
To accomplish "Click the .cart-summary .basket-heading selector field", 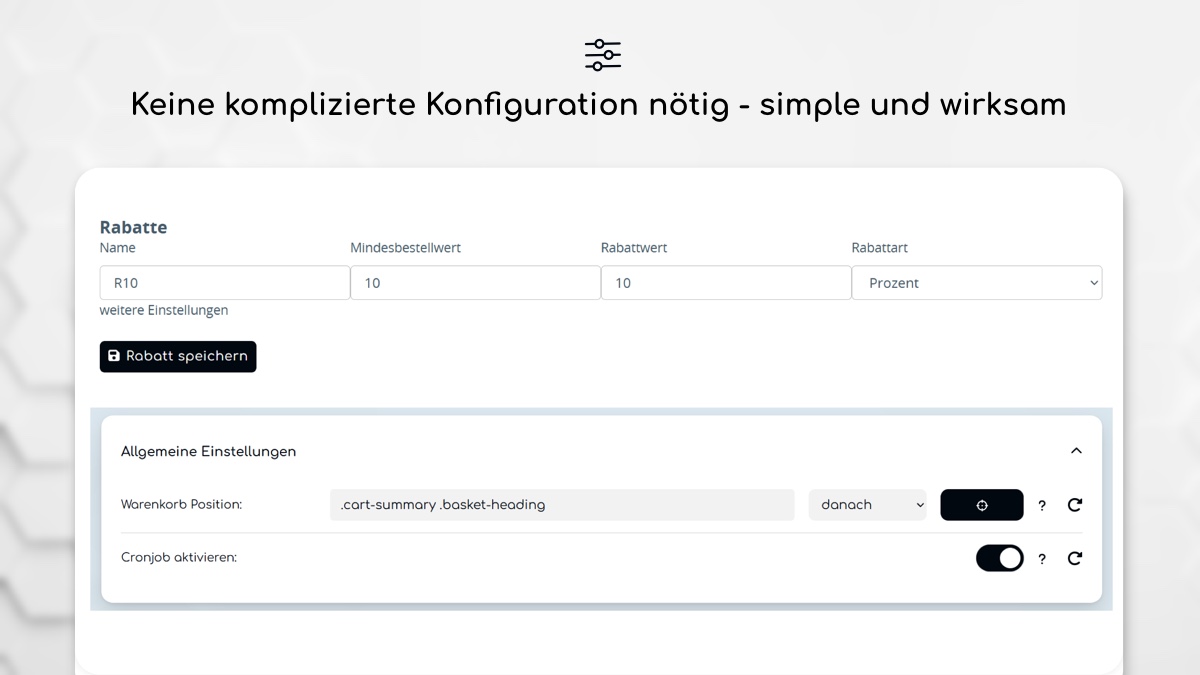I will tap(561, 505).
